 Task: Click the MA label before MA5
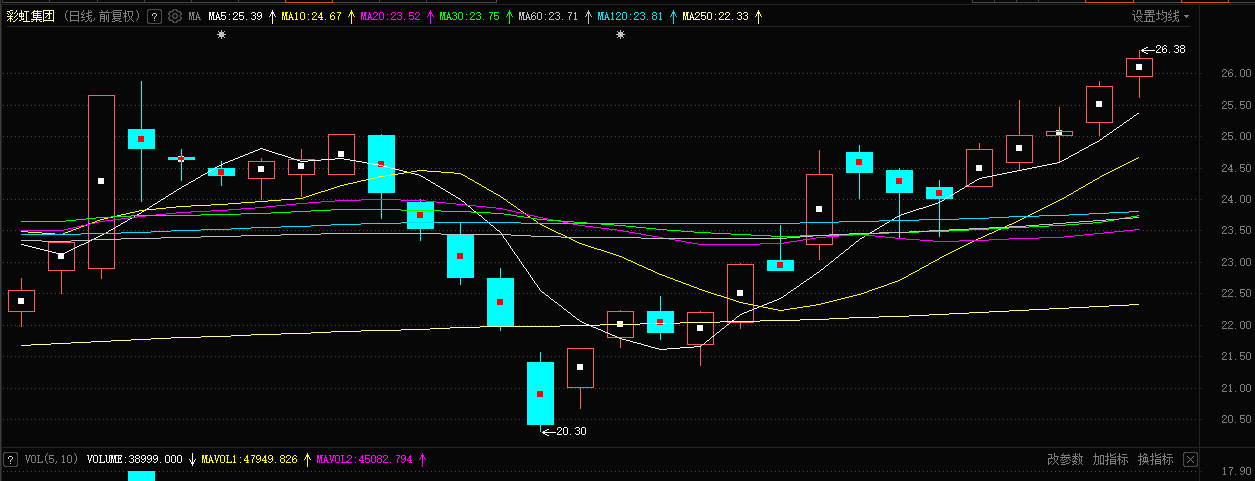[x=194, y=17]
